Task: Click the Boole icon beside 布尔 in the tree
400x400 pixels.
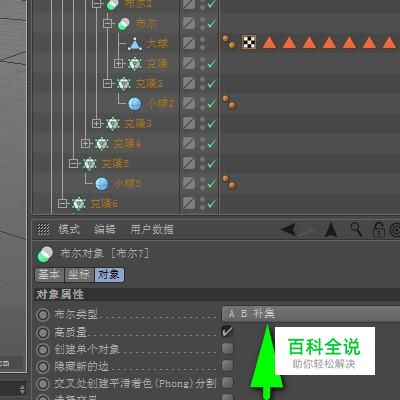Action: 124,24
